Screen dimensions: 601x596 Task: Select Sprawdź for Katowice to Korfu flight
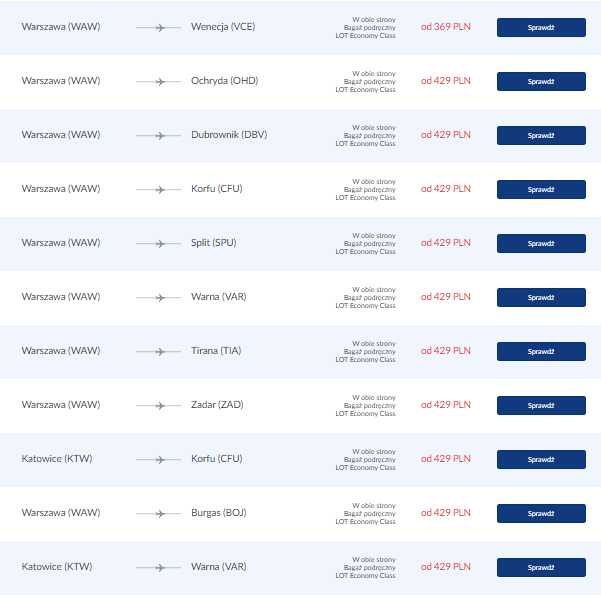pyautogui.click(x=541, y=460)
